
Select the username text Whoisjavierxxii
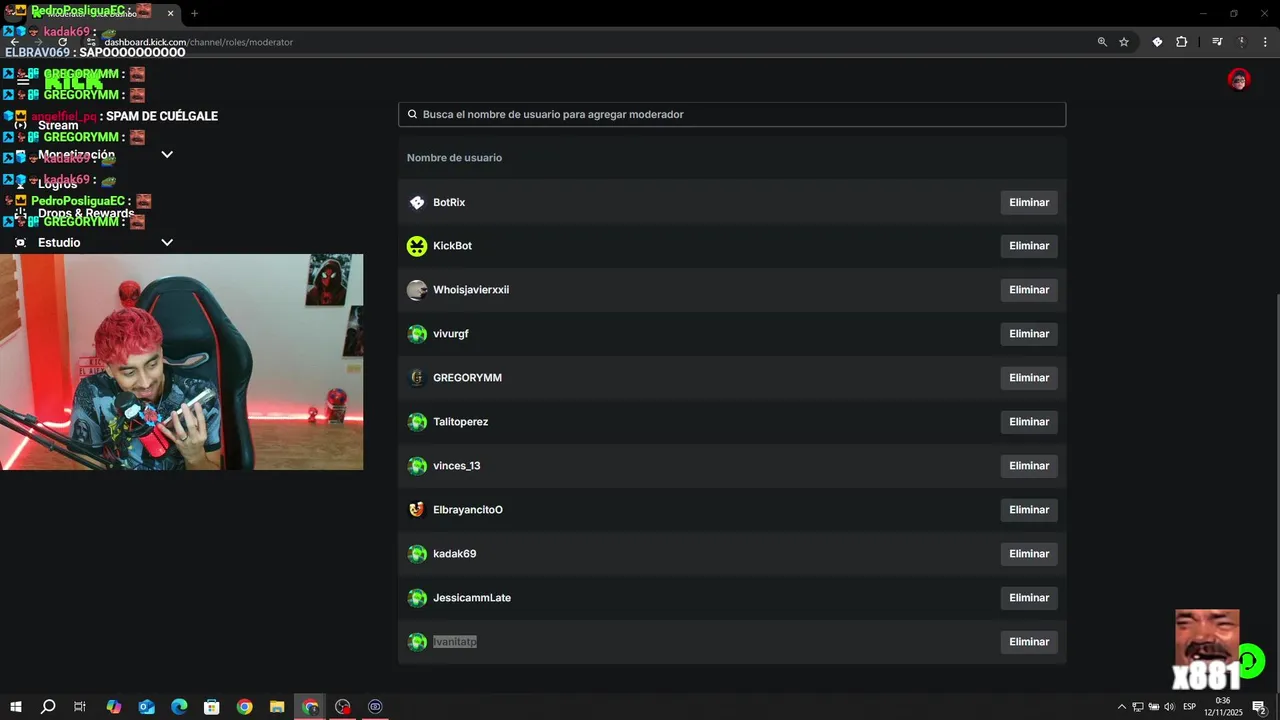coord(471,290)
